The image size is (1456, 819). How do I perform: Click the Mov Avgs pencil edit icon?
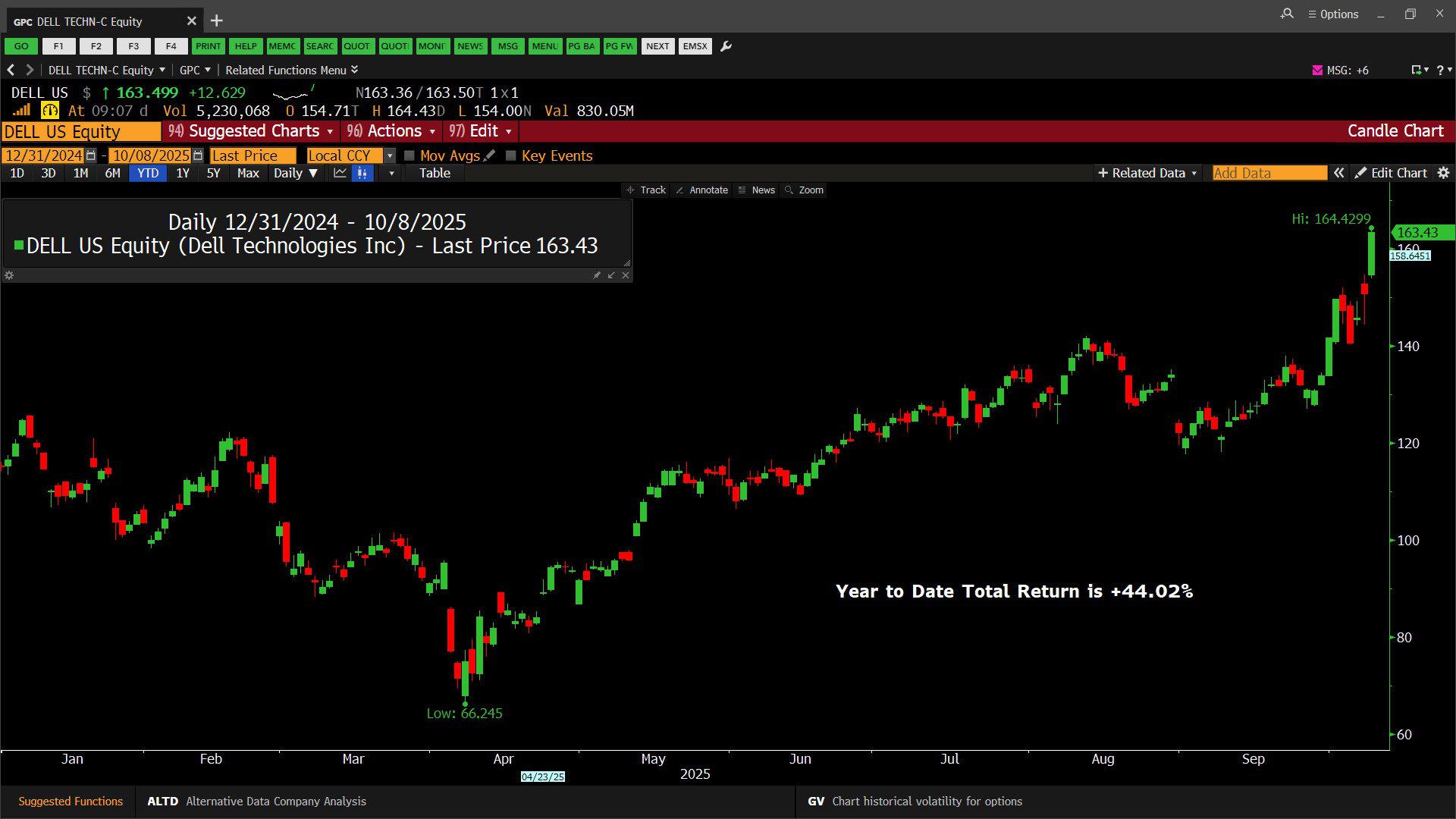coord(489,155)
